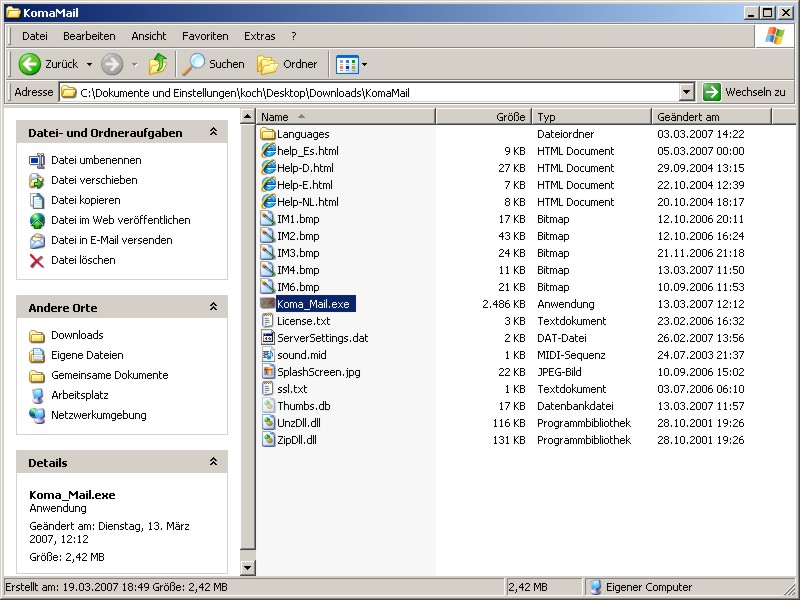The height and width of the screenshot is (600, 800).
Task: Select the ssl.txt file name
Action: click(292, 389)
